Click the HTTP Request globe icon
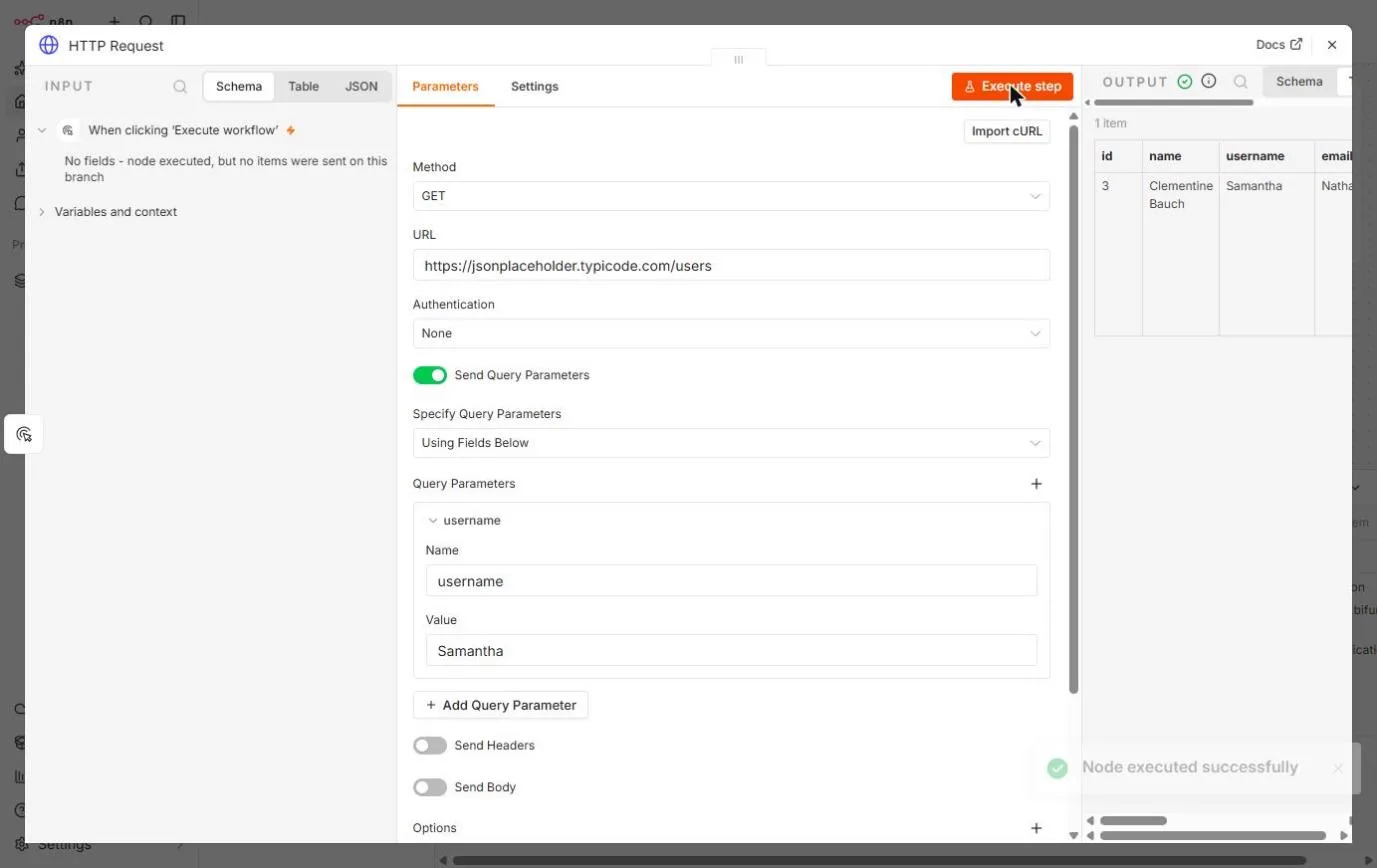The height and width of the screenshot is (868, 1377). [48, 45]
